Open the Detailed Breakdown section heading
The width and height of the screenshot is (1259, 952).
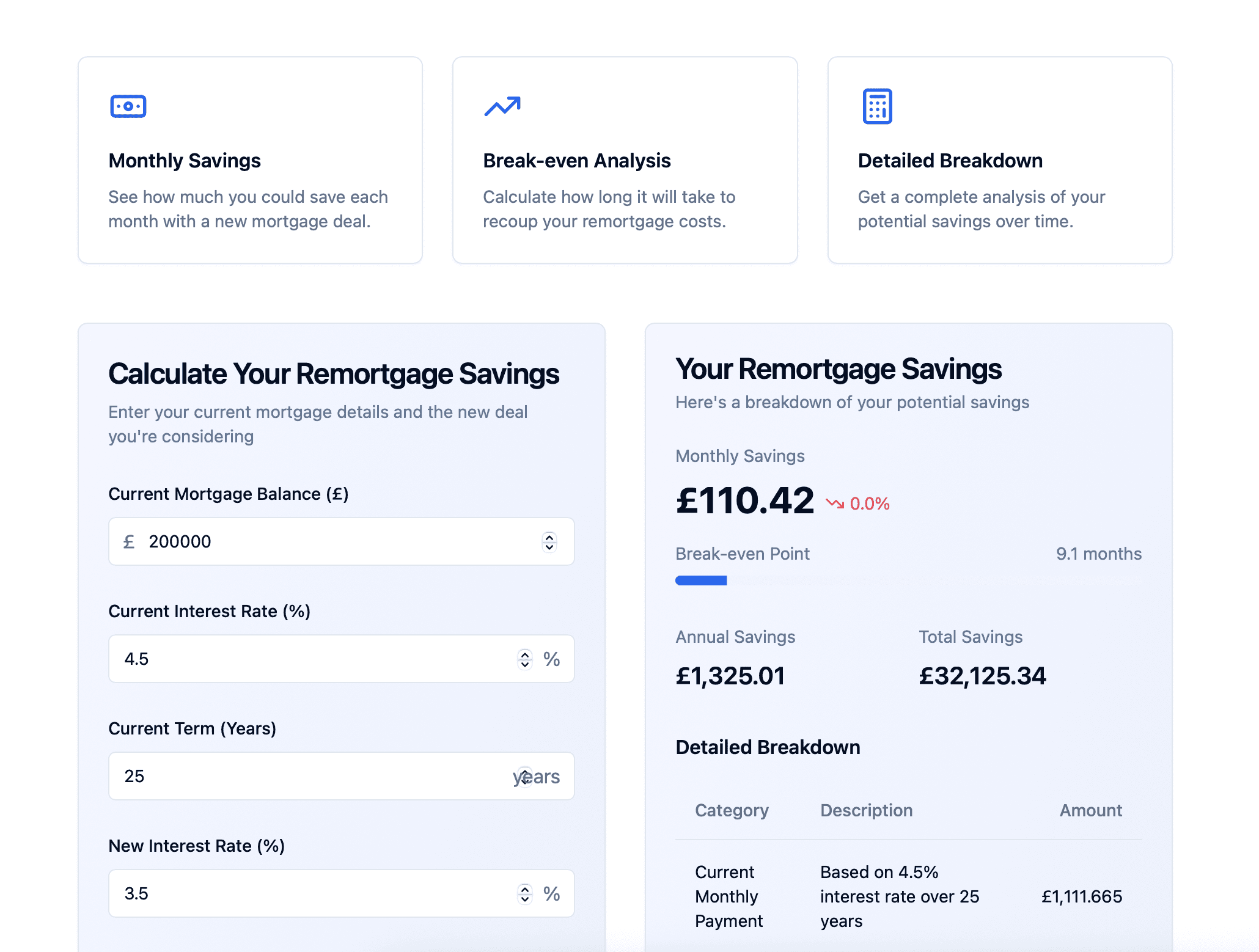768,747
